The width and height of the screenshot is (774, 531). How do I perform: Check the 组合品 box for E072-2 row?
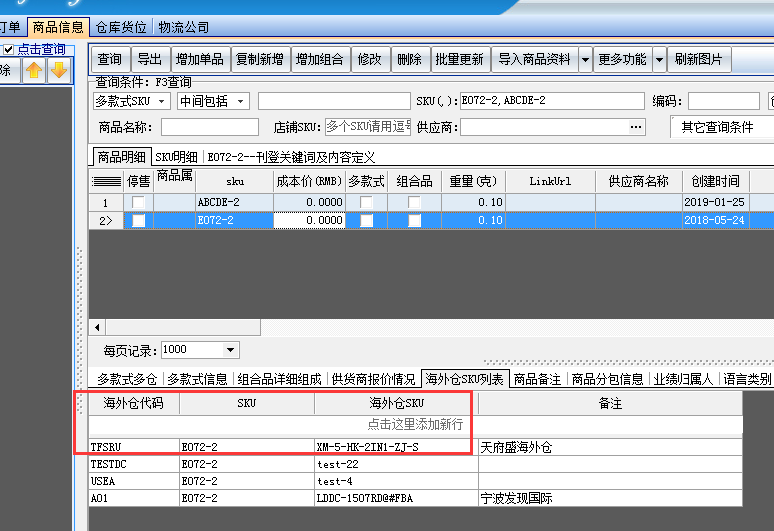pyautogui.click(x=414, y=220)
